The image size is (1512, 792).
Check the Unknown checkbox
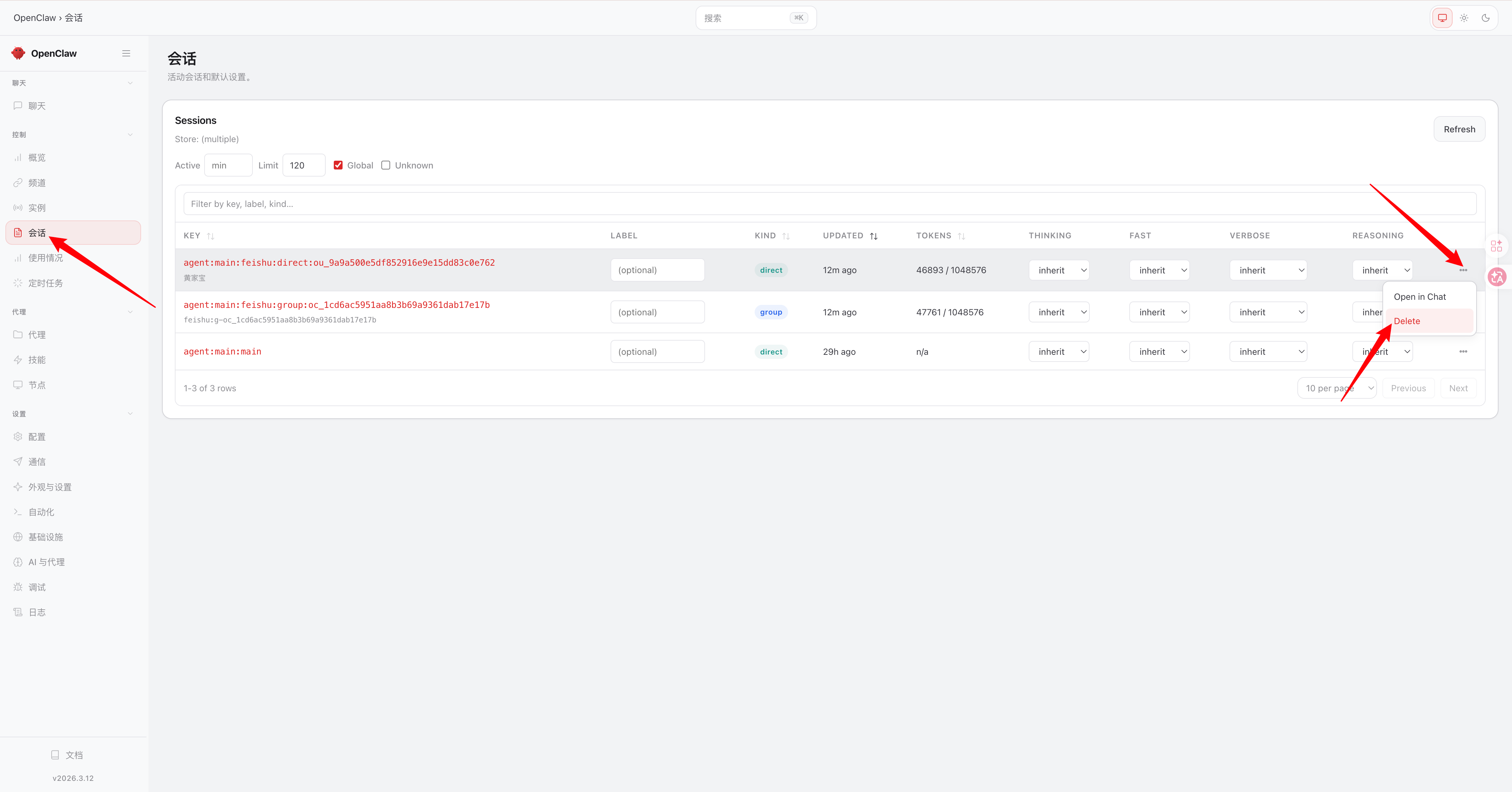[x=386, y=165]
